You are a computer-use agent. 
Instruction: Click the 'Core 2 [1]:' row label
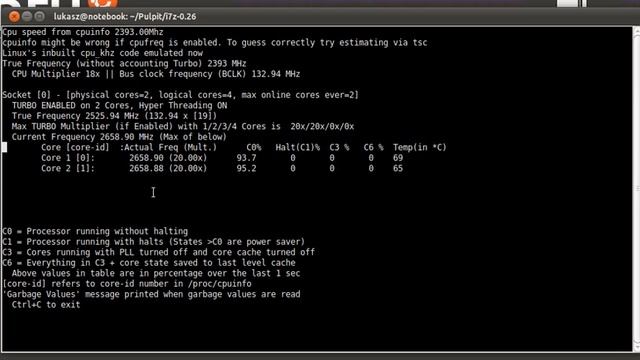[x=68, y=169]
